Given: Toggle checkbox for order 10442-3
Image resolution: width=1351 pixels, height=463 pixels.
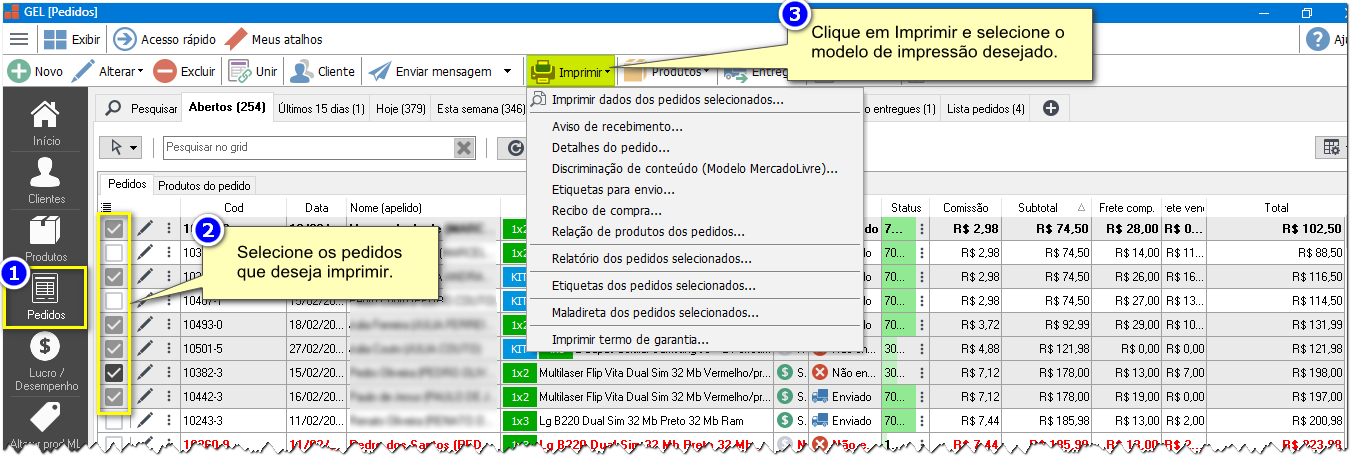Looking at the screenshot, I should pos(115,396).
